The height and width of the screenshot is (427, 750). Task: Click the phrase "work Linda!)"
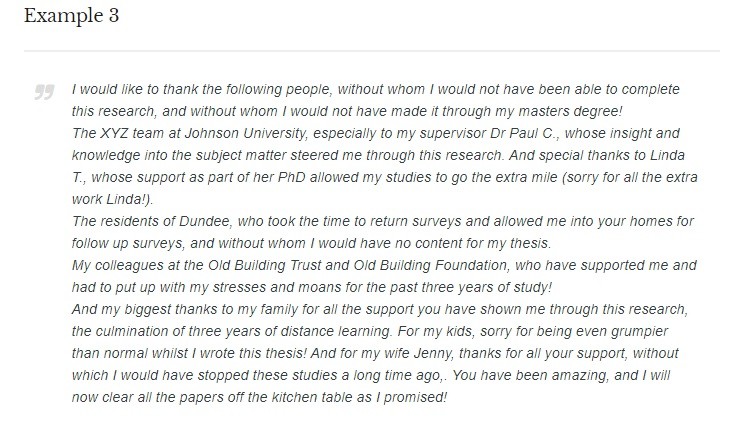point(112,199)
